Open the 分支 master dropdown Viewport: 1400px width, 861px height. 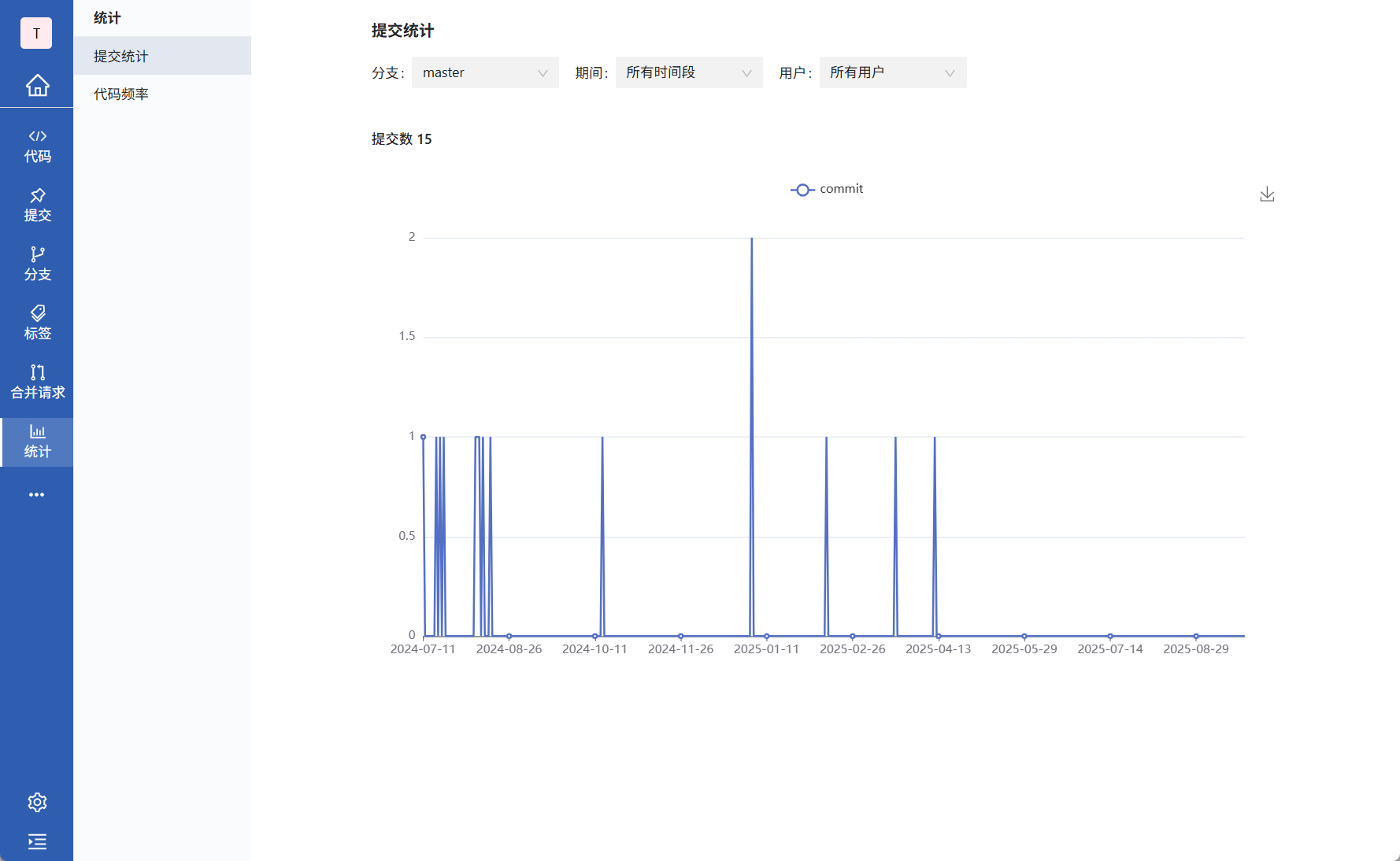click(x=485, y=72)
